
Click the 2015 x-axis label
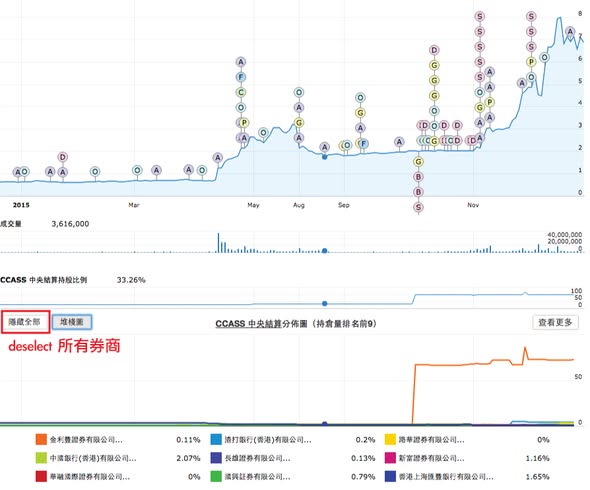click(21, 205)
